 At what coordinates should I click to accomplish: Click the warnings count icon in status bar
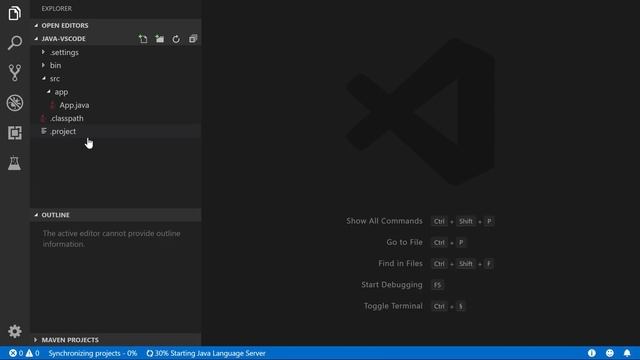point(29,353)
